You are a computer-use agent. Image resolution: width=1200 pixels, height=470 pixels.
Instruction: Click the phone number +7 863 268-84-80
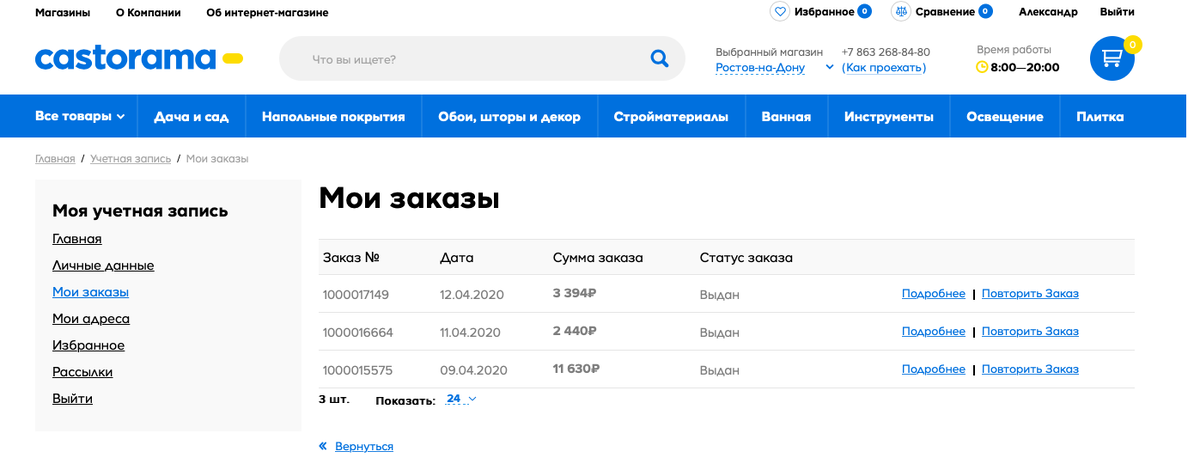[x=886, y=52]
